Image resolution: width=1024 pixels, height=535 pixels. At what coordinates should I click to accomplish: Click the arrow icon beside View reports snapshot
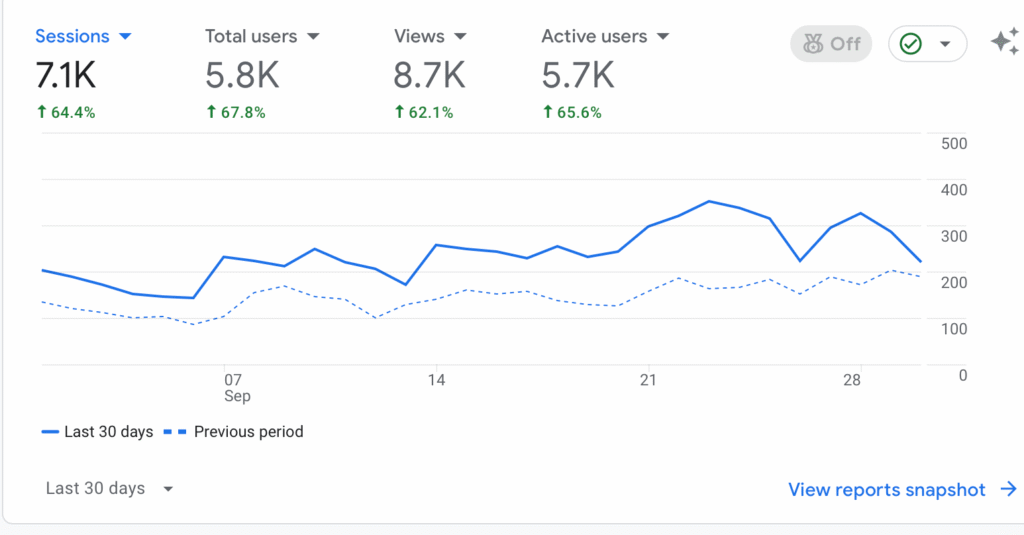click(x=1008, y=489)
